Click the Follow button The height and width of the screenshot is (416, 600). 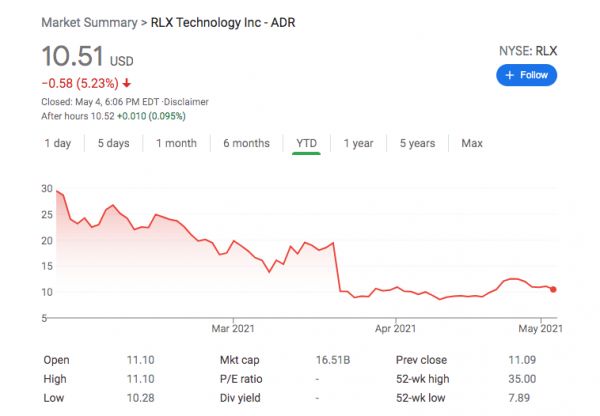(x=526, y=75)
